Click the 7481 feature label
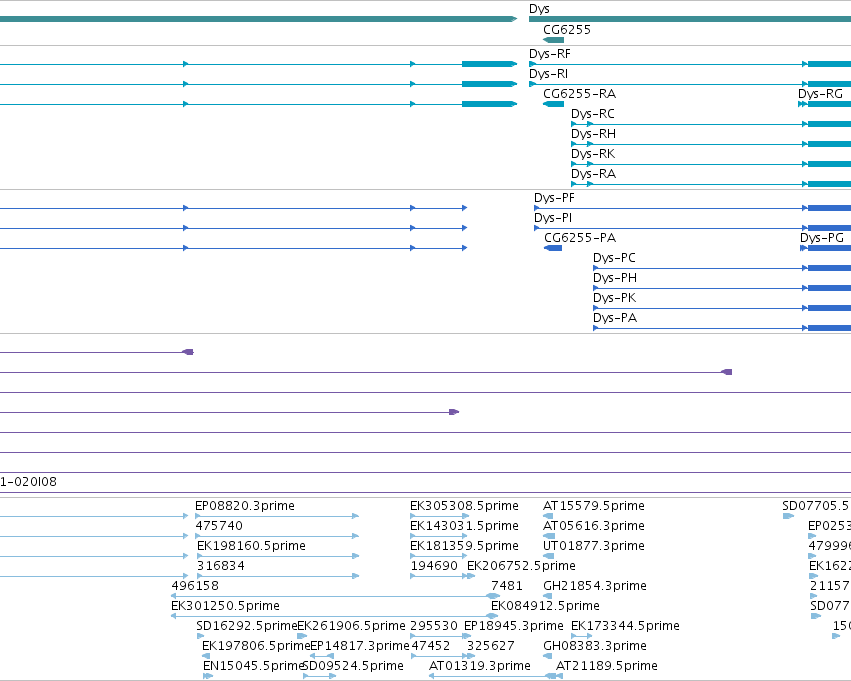Viewport: 851px width, 681px height. 507,586
